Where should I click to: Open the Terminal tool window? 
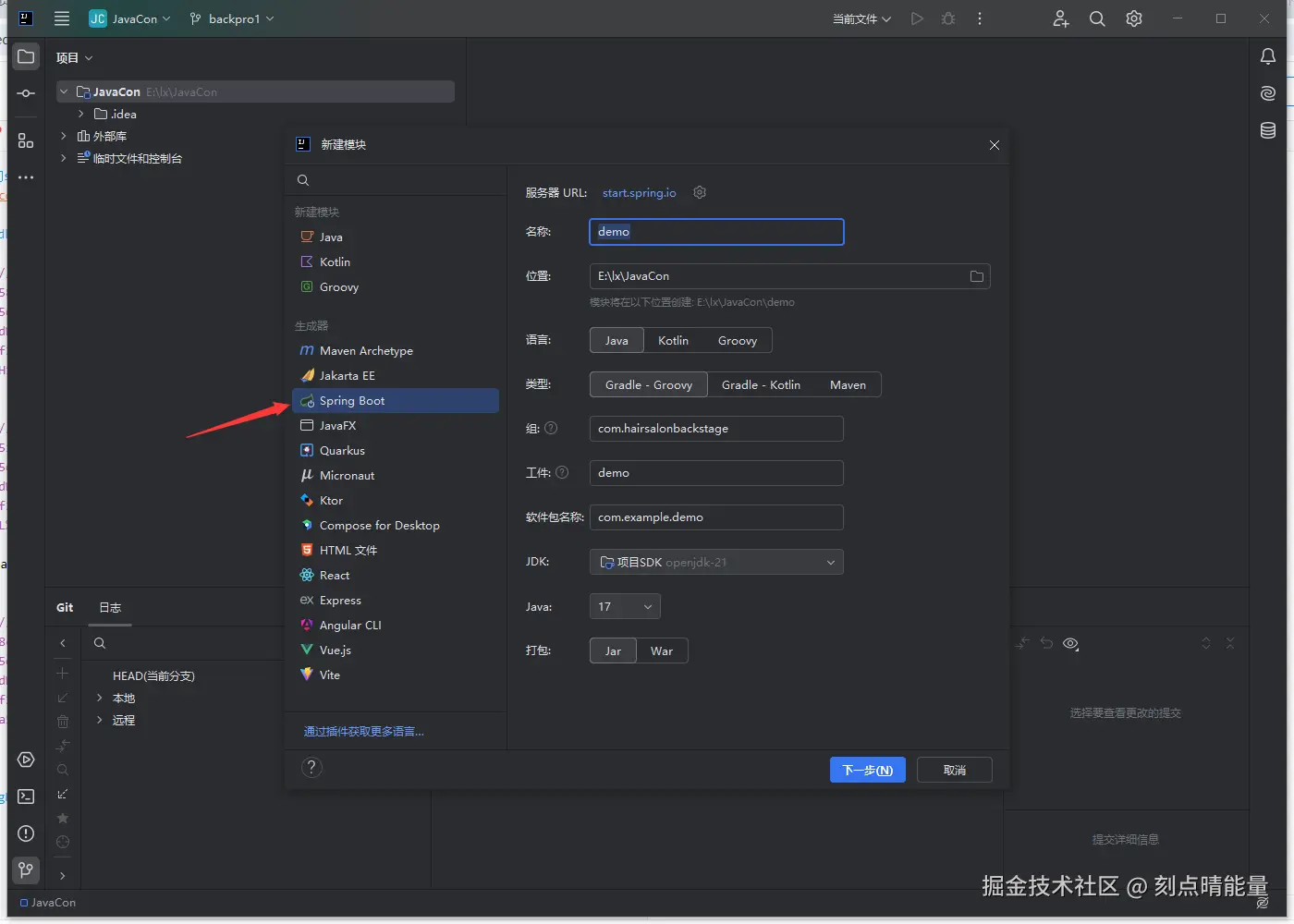coord(26,796)
